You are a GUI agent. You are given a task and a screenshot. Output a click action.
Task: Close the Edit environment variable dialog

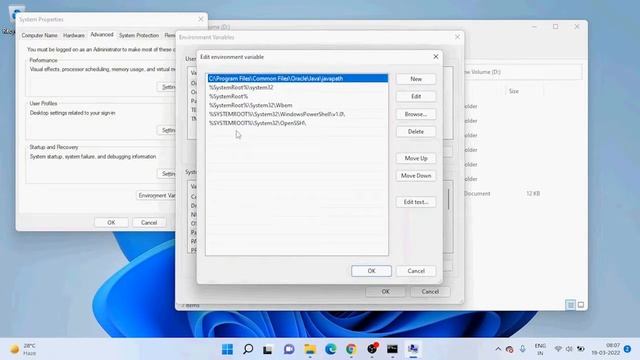pos(436,57)
